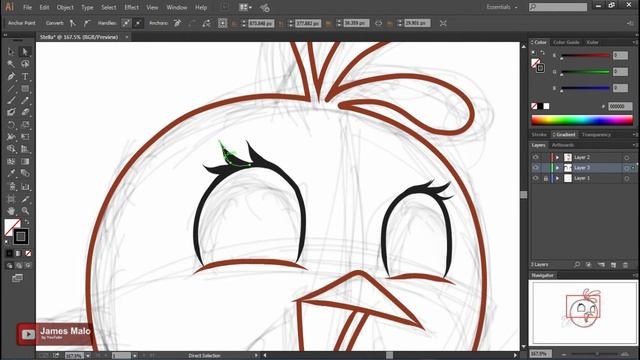Viewport: 640px width, 360px height.
Task: Select the Line Segment tool
Action: 11,89
